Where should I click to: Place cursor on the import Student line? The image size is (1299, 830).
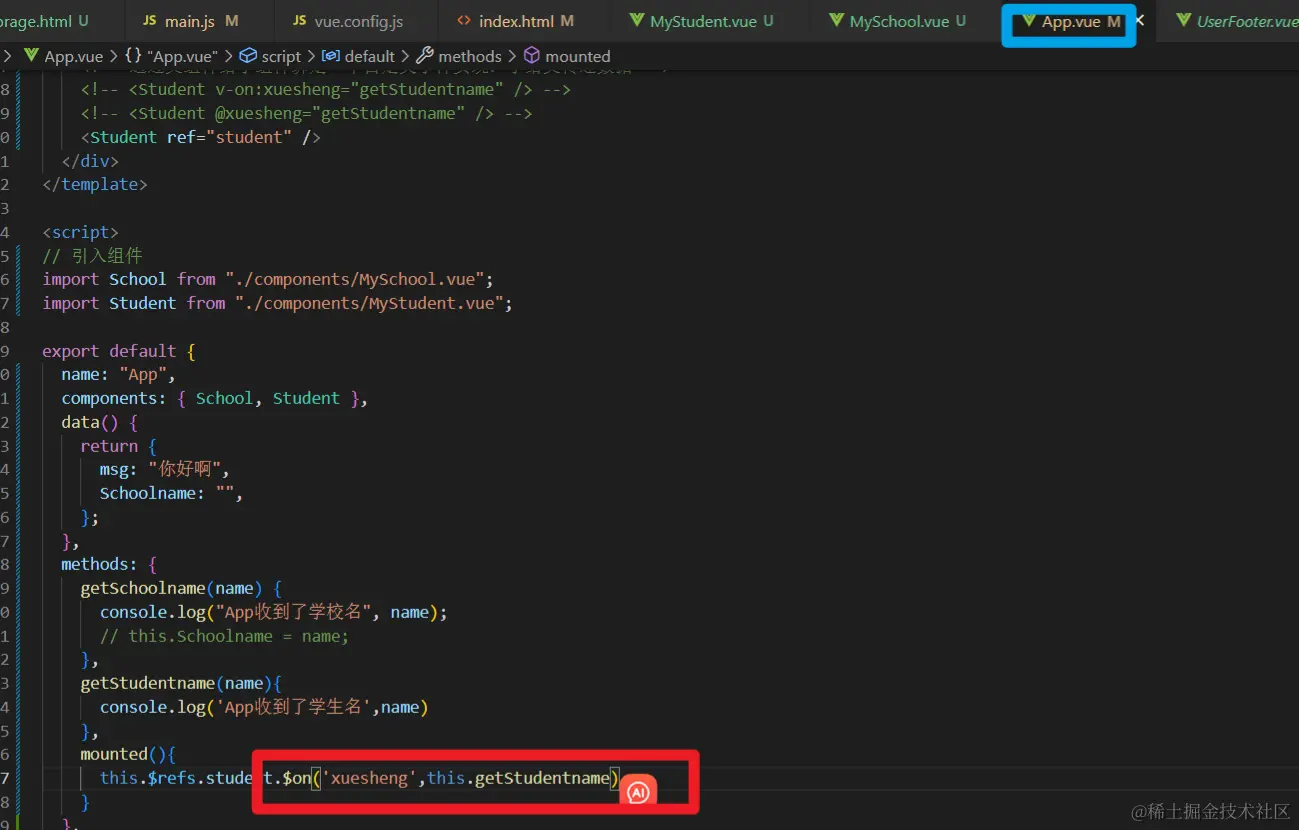(x=277, y=303)
